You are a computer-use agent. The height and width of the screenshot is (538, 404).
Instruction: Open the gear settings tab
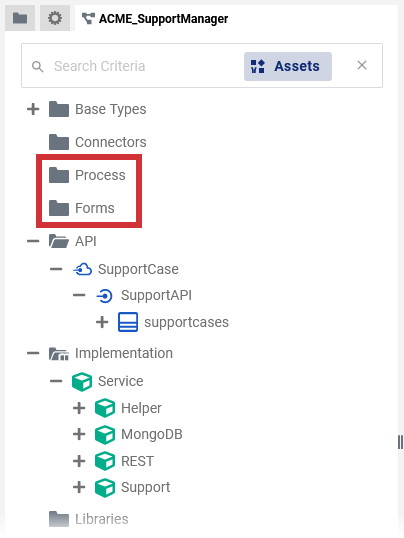55,18
